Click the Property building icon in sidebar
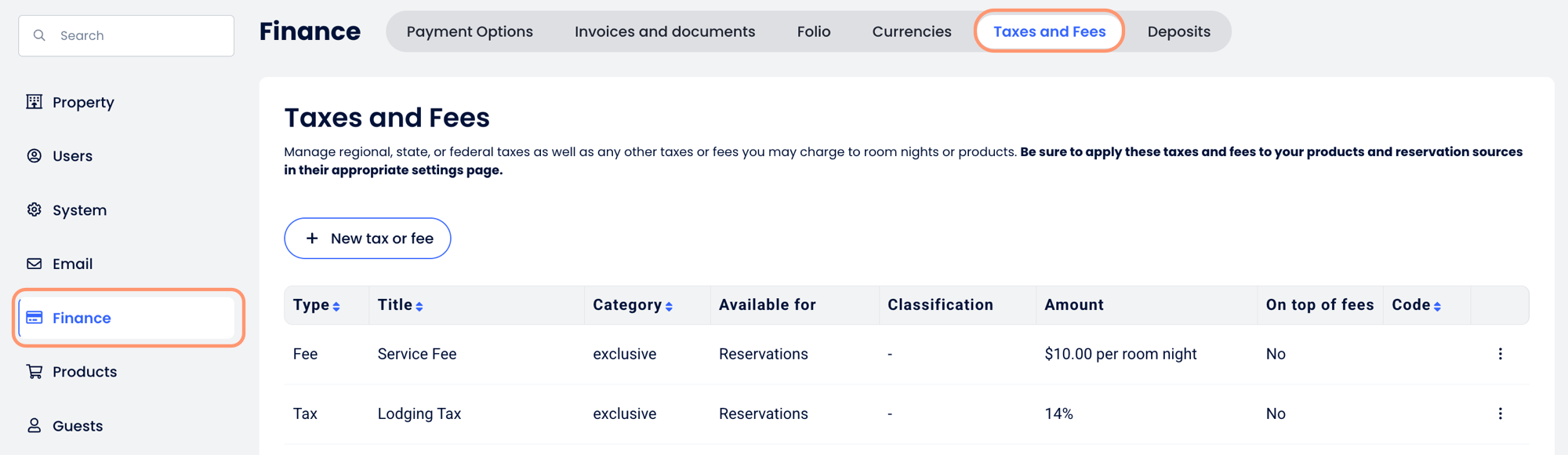Screen dimensions: 1568x455 (34, 102)
